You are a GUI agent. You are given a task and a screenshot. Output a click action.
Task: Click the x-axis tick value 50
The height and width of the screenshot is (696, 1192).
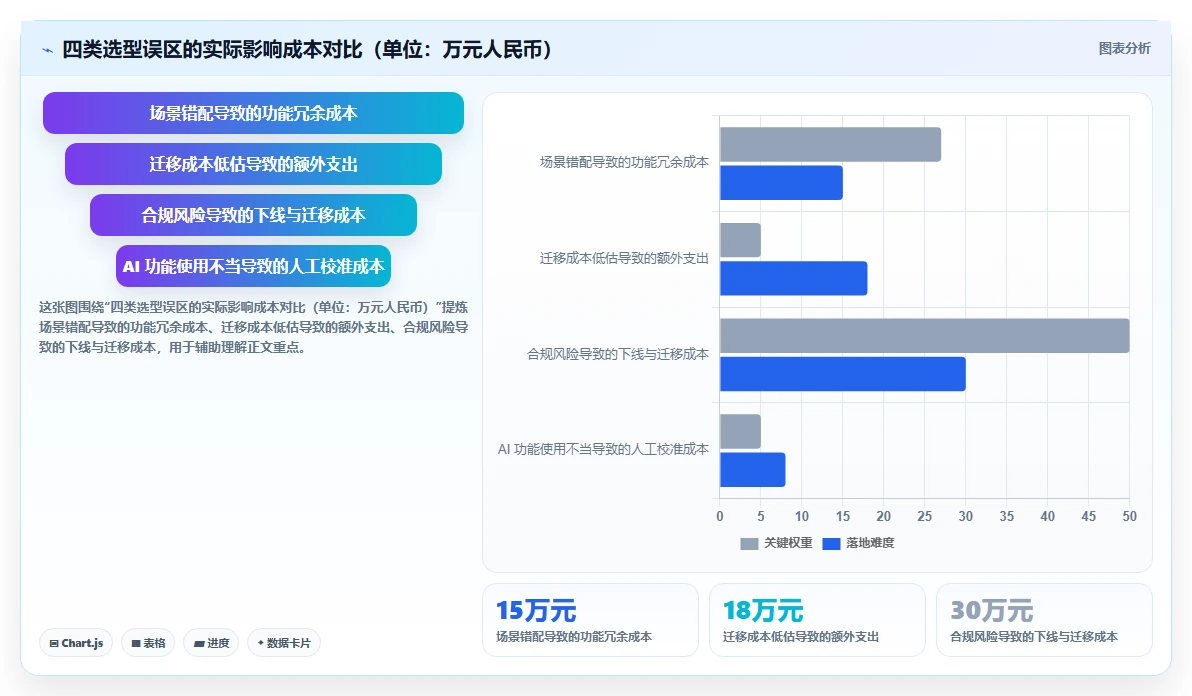1130,517
